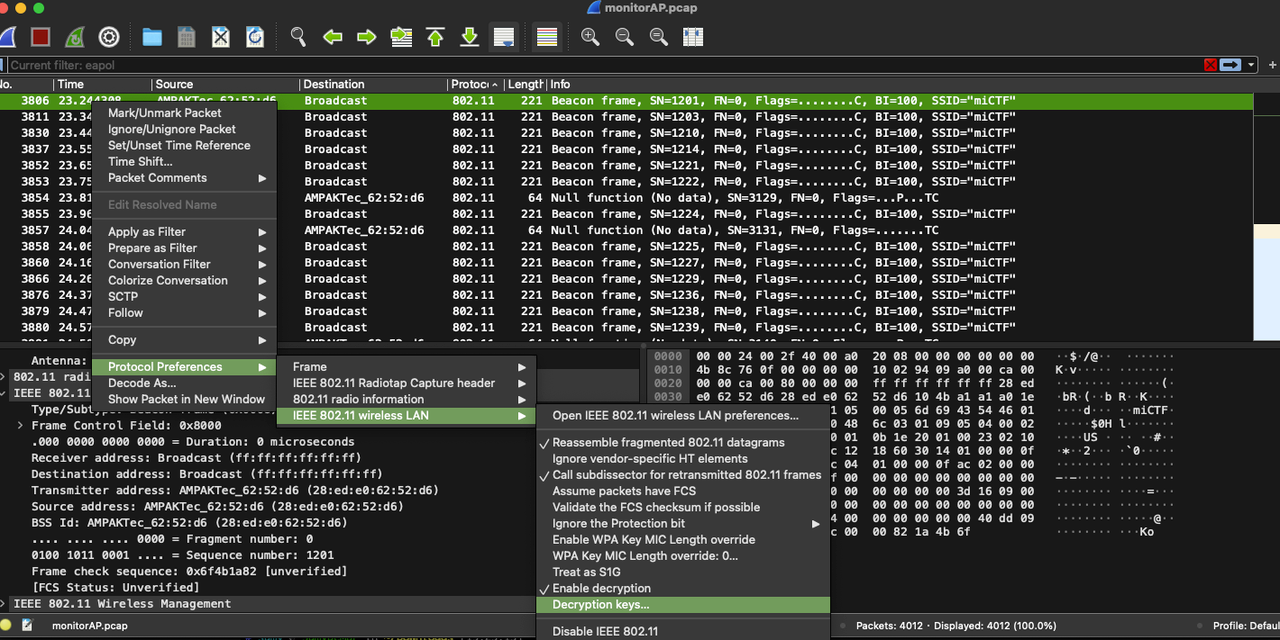
Task: Toggle Enable decryption option
Action: pyautogui.click(x=601, y=588)
